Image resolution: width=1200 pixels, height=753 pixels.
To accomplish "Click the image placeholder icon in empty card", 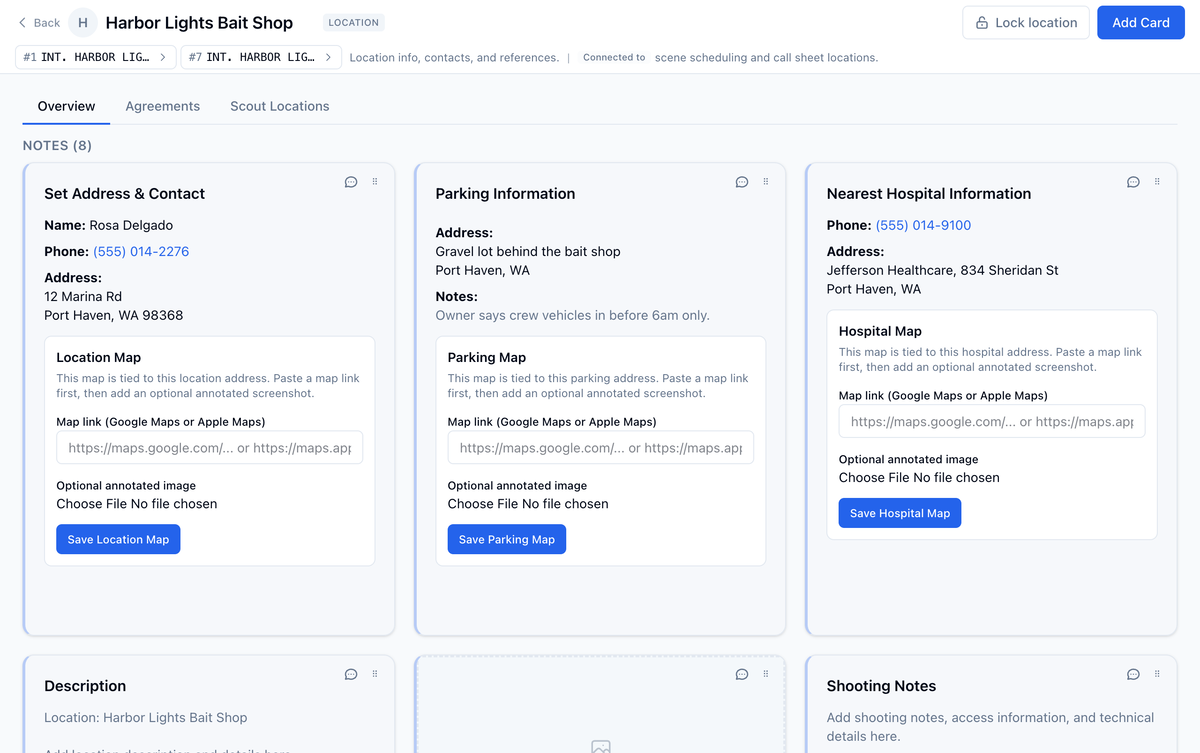I will (x=600, y=746).
